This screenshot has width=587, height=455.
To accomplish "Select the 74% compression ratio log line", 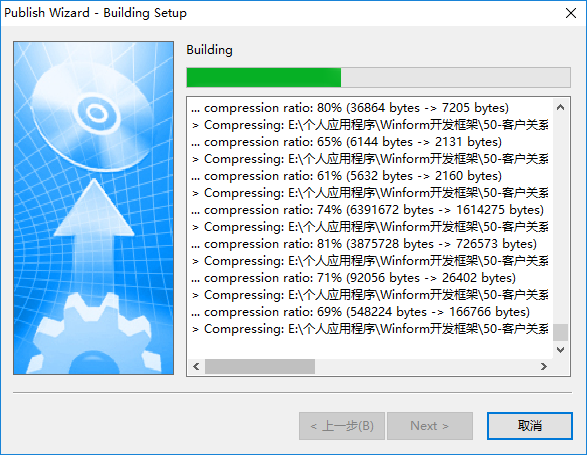I will point(367,210).
